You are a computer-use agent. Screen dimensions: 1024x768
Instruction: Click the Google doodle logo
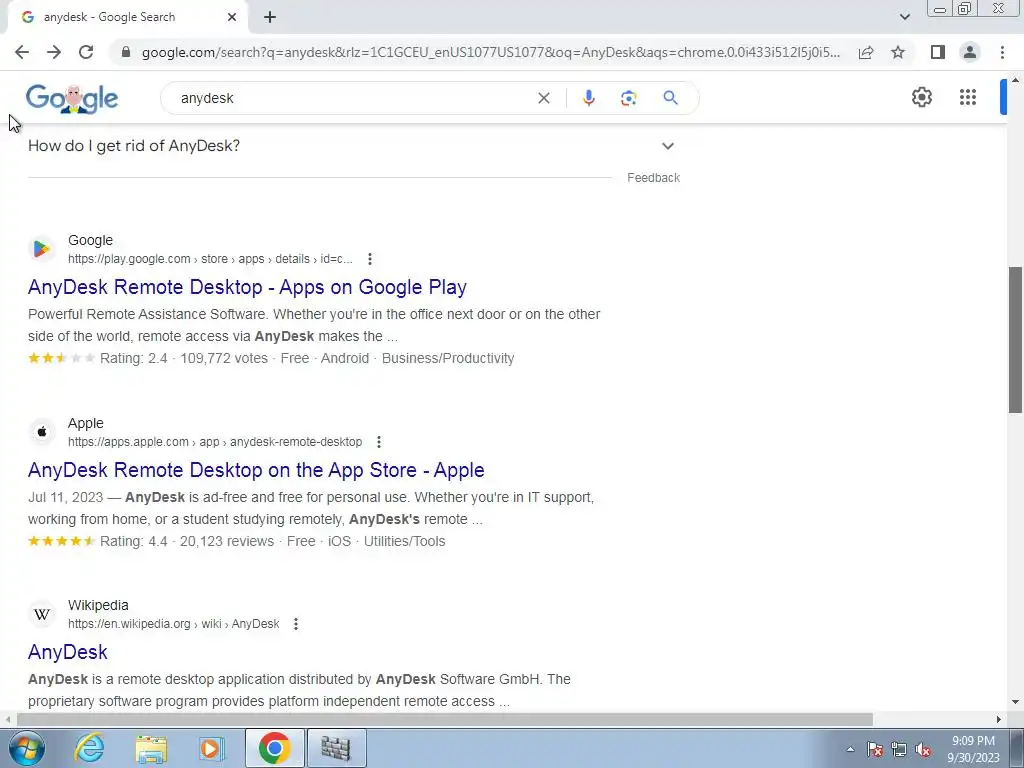[72, 99]
